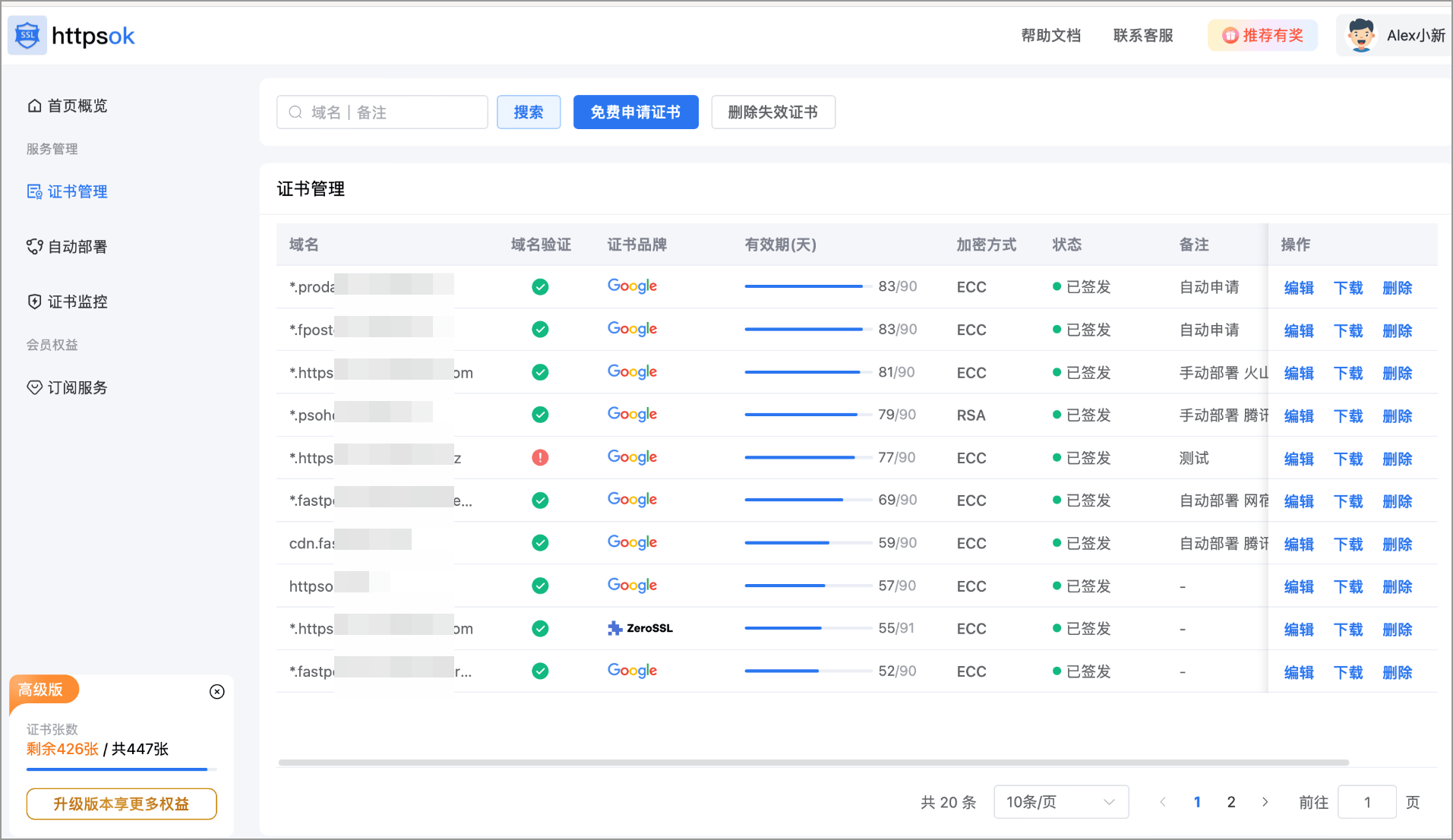The width and height of the screenshot is (1453, 840).
Task: Click 证书管理 sidebar certificate icon
Action: point(35,191)
